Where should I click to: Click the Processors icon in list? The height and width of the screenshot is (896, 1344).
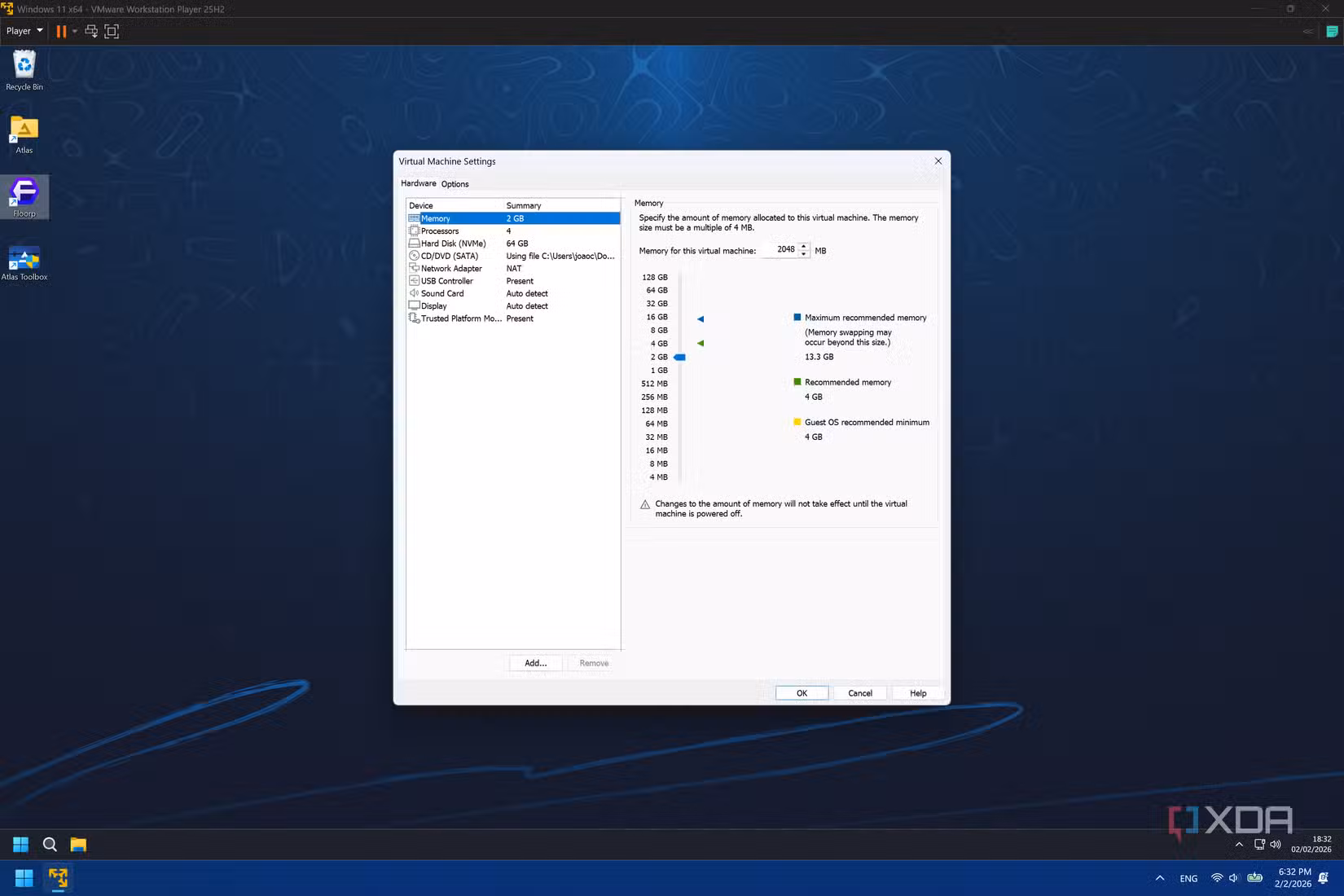pyautogui.click(x=414, y=231)
